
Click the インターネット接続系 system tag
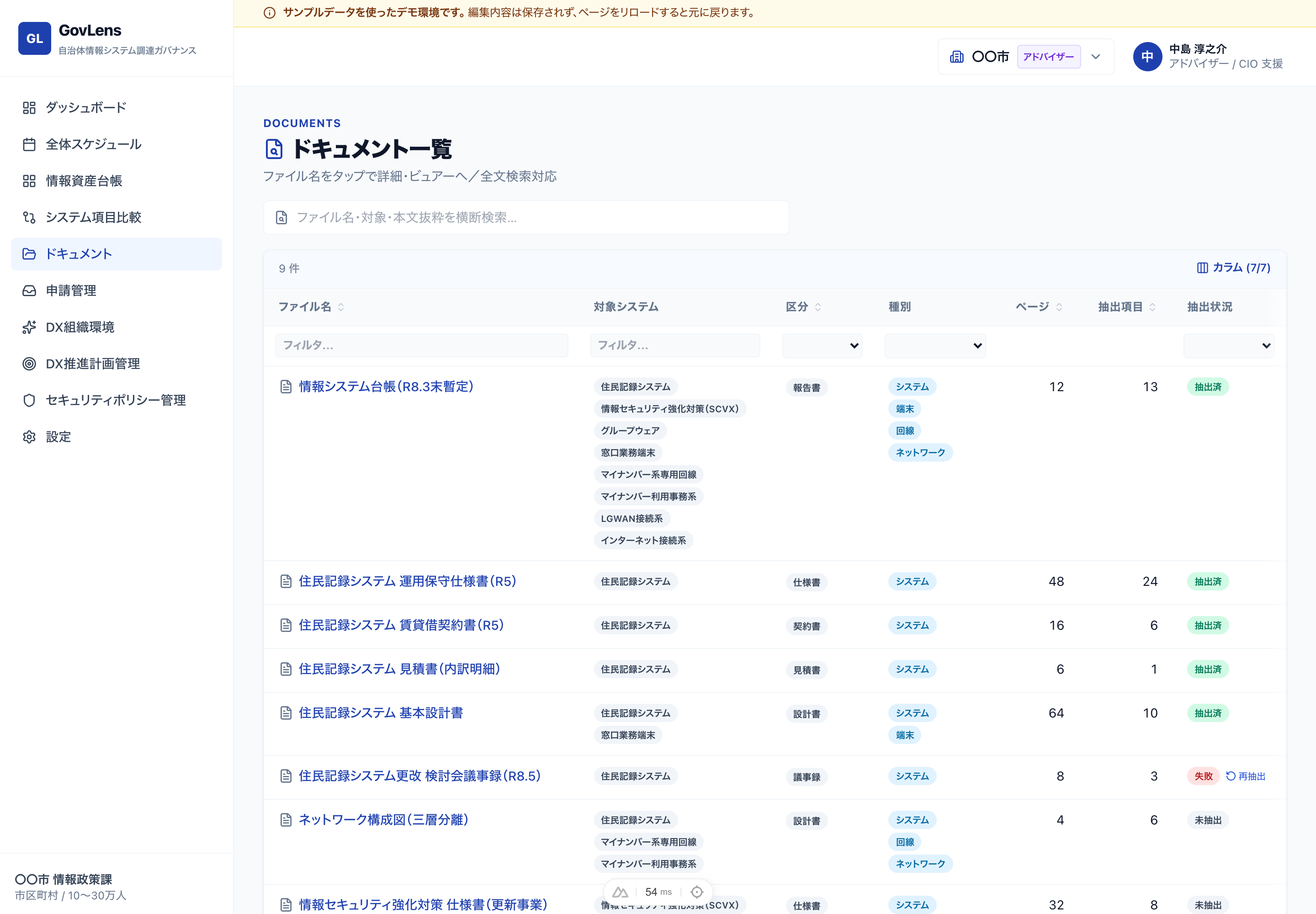(643, 541)
